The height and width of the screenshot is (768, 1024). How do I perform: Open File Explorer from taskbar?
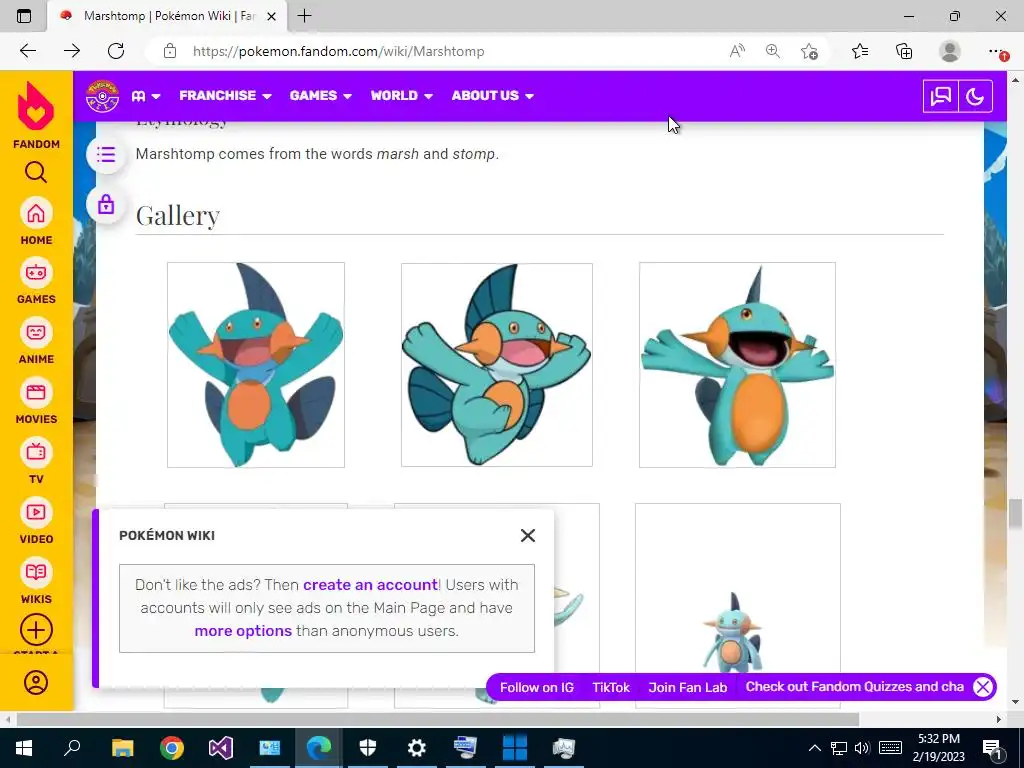click(x=122, y=748)
